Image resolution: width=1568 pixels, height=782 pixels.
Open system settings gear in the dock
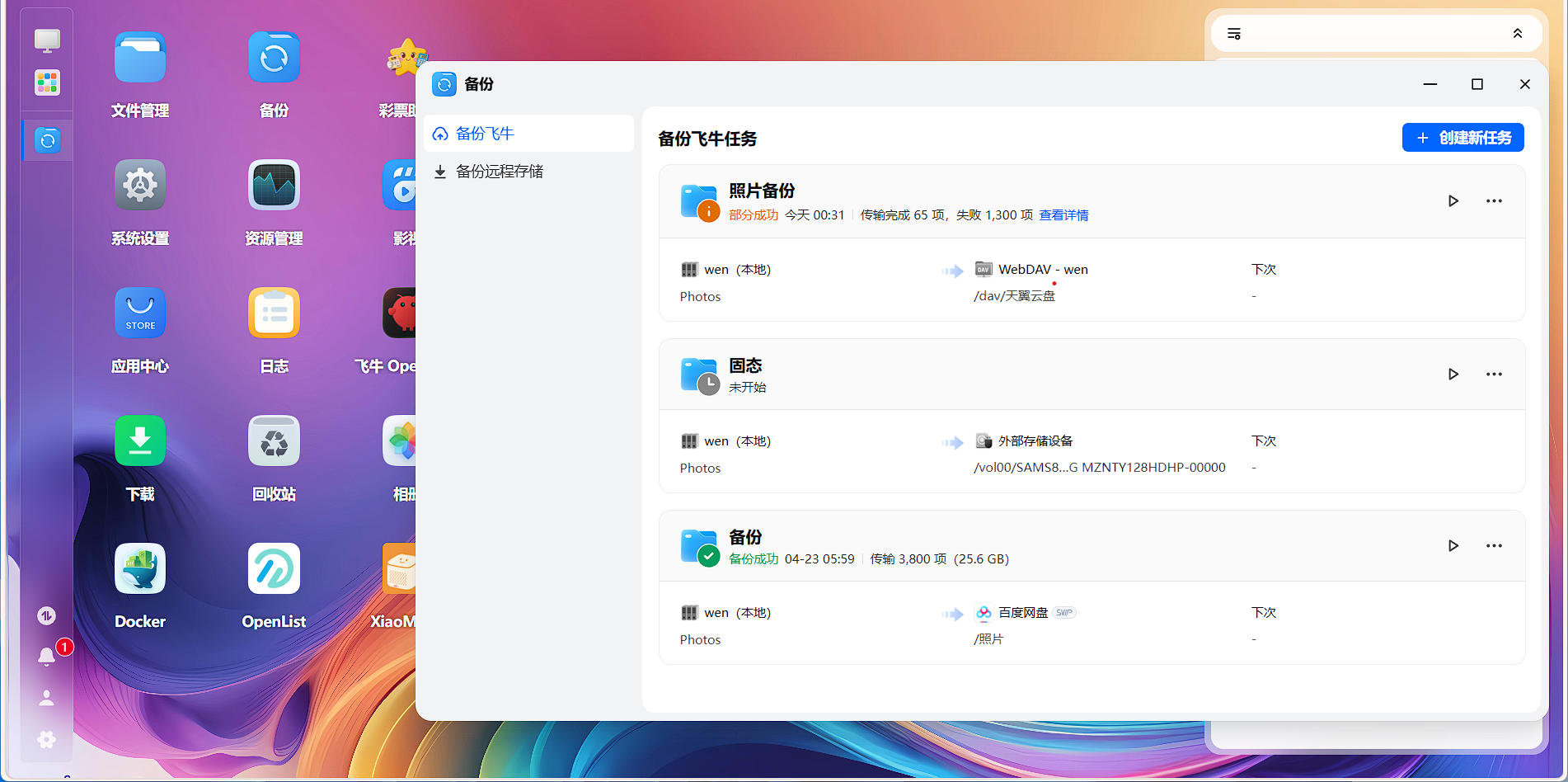coord(46,739)
